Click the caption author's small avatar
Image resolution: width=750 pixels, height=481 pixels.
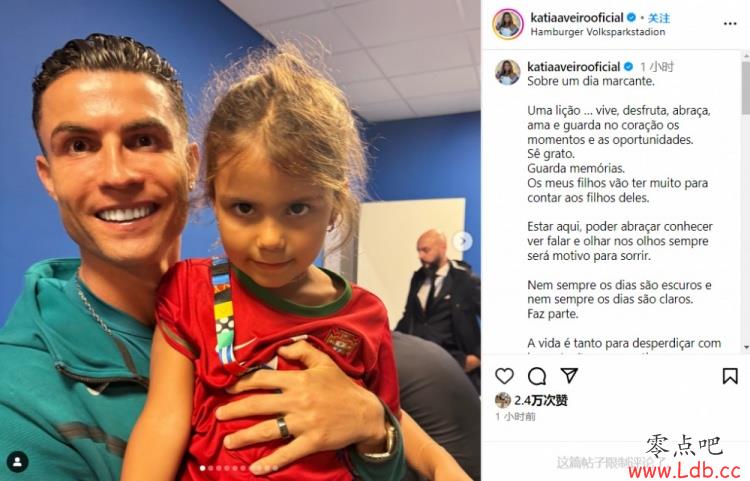pos(507,72)
